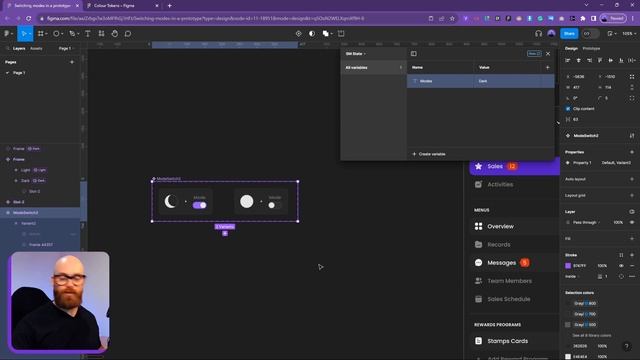Open the Present play dropdown
Screen dimensions: 640x360
611,33
